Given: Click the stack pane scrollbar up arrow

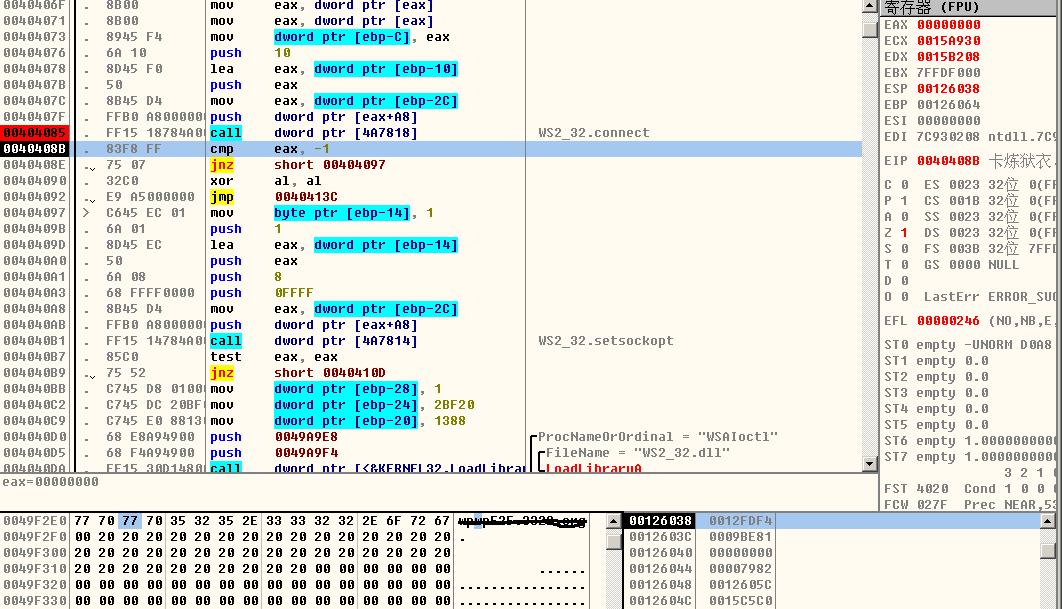Looking at the screenshot, I should point(1047,521).
